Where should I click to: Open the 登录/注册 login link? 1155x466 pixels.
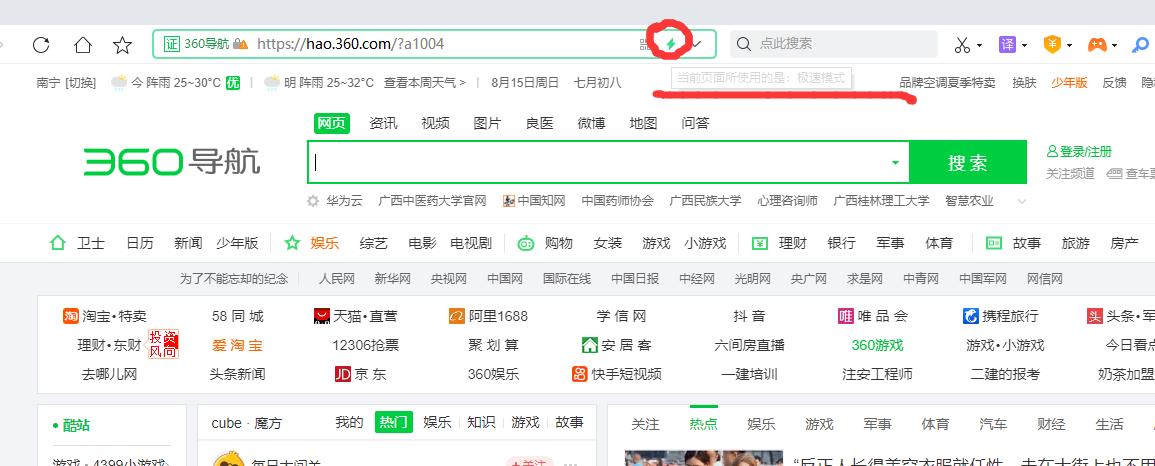(x=1079, y=152)
